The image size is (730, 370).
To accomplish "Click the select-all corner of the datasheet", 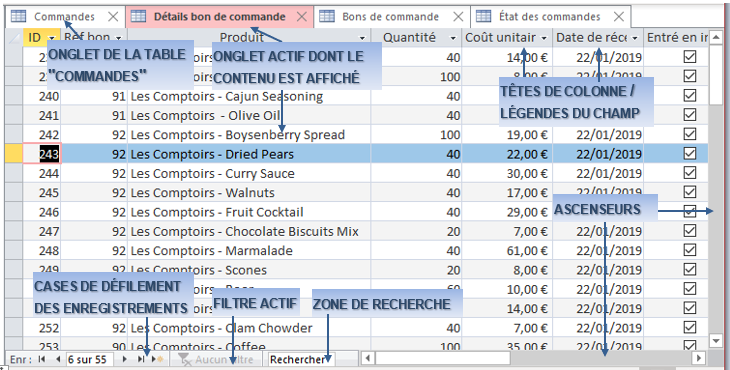I will [14, 37].
